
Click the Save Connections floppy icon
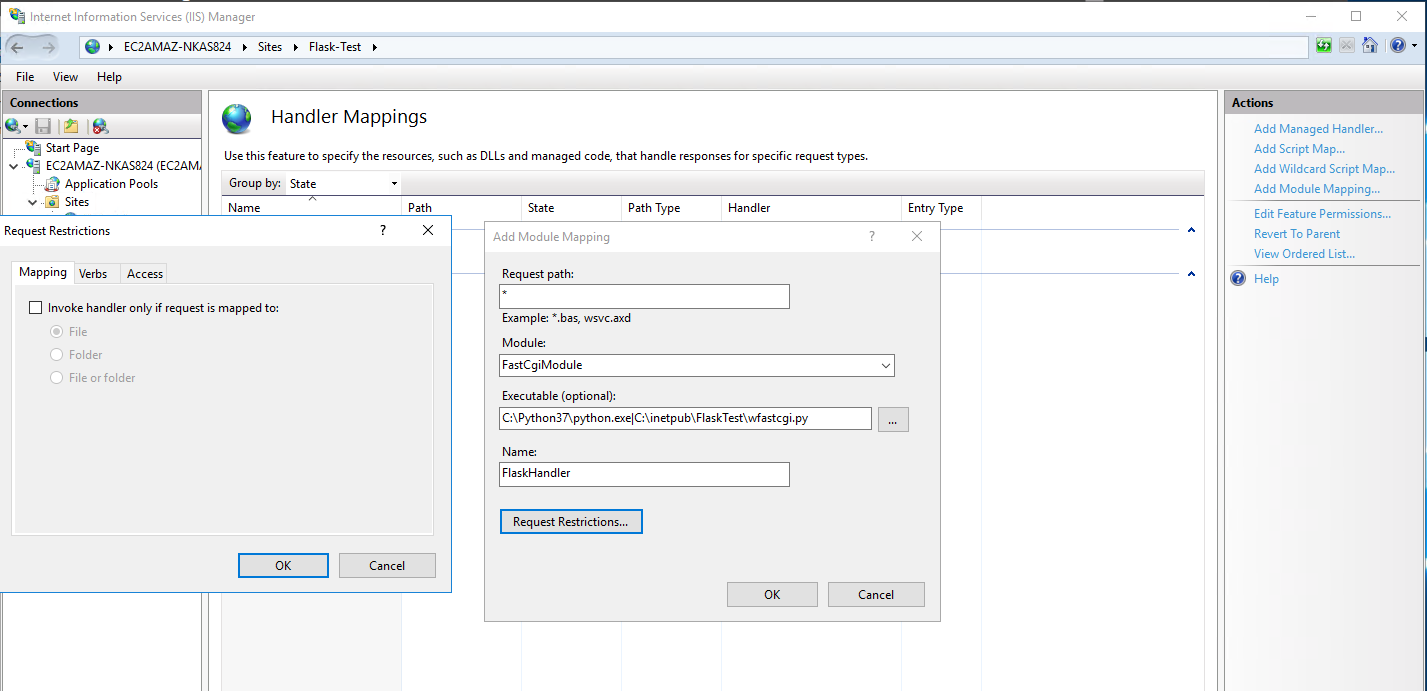tap(43, 126)
